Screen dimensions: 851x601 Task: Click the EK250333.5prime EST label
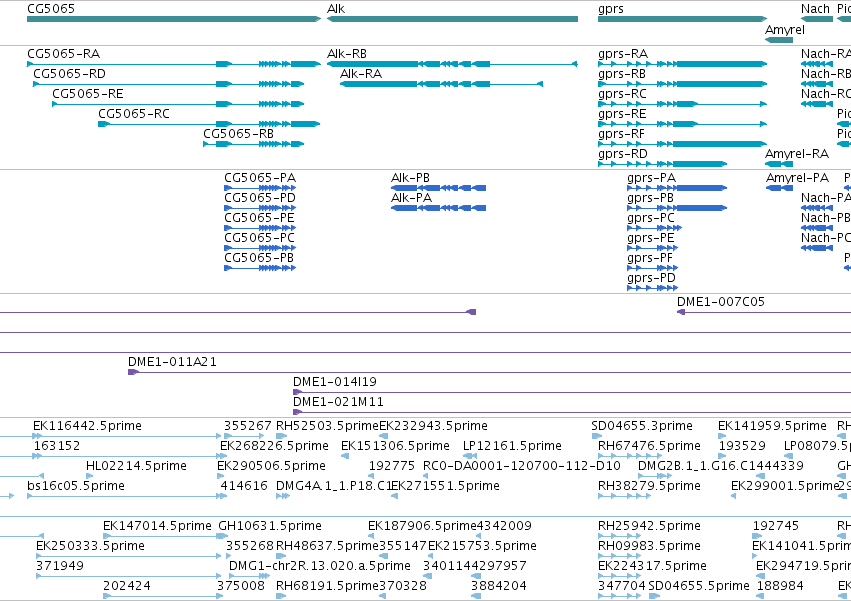pyautogui.click(x=90, y=547)
